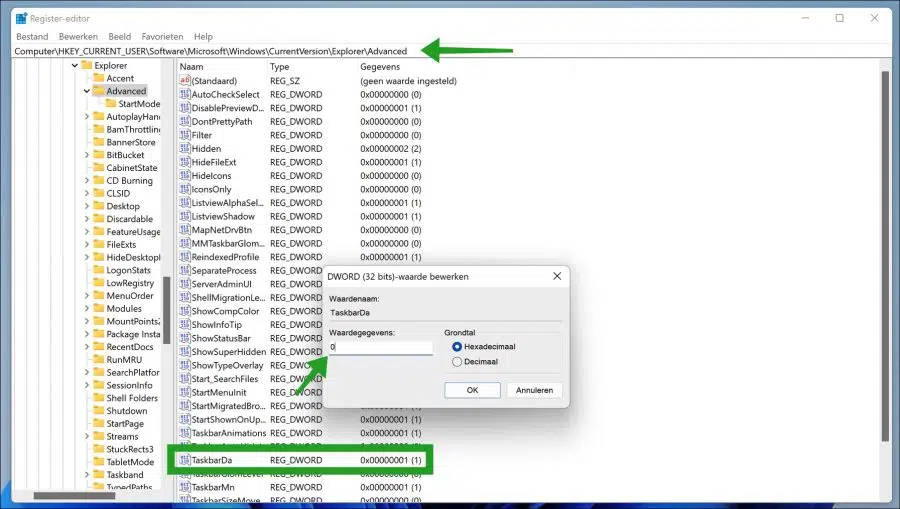Click the Accent folder icon
The width and height of the screenshot is (900, 509).
tap(99, 78)
